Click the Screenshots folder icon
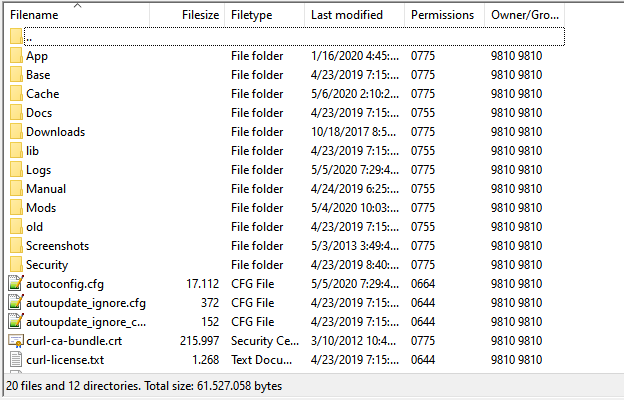 (15, 246)
